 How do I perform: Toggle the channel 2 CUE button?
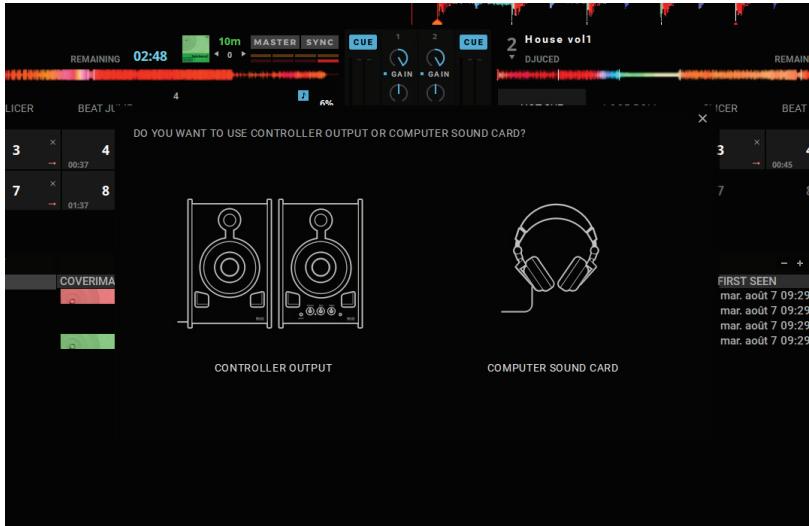click(x=473, y=42)
